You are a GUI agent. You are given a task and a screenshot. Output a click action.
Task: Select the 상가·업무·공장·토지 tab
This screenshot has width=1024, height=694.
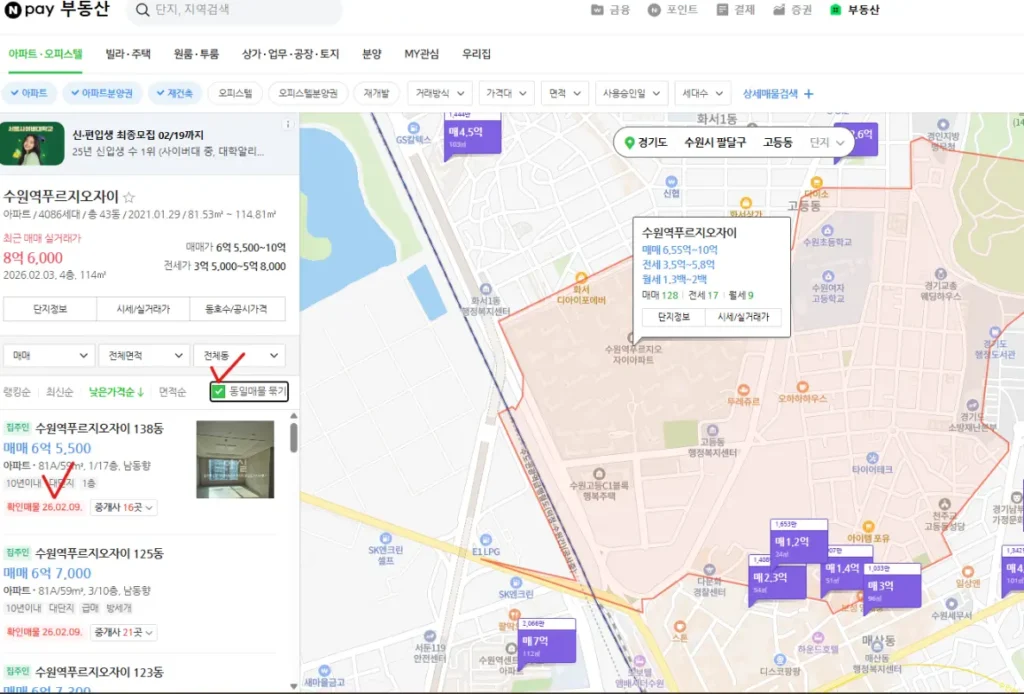click(x=291, y=54)
